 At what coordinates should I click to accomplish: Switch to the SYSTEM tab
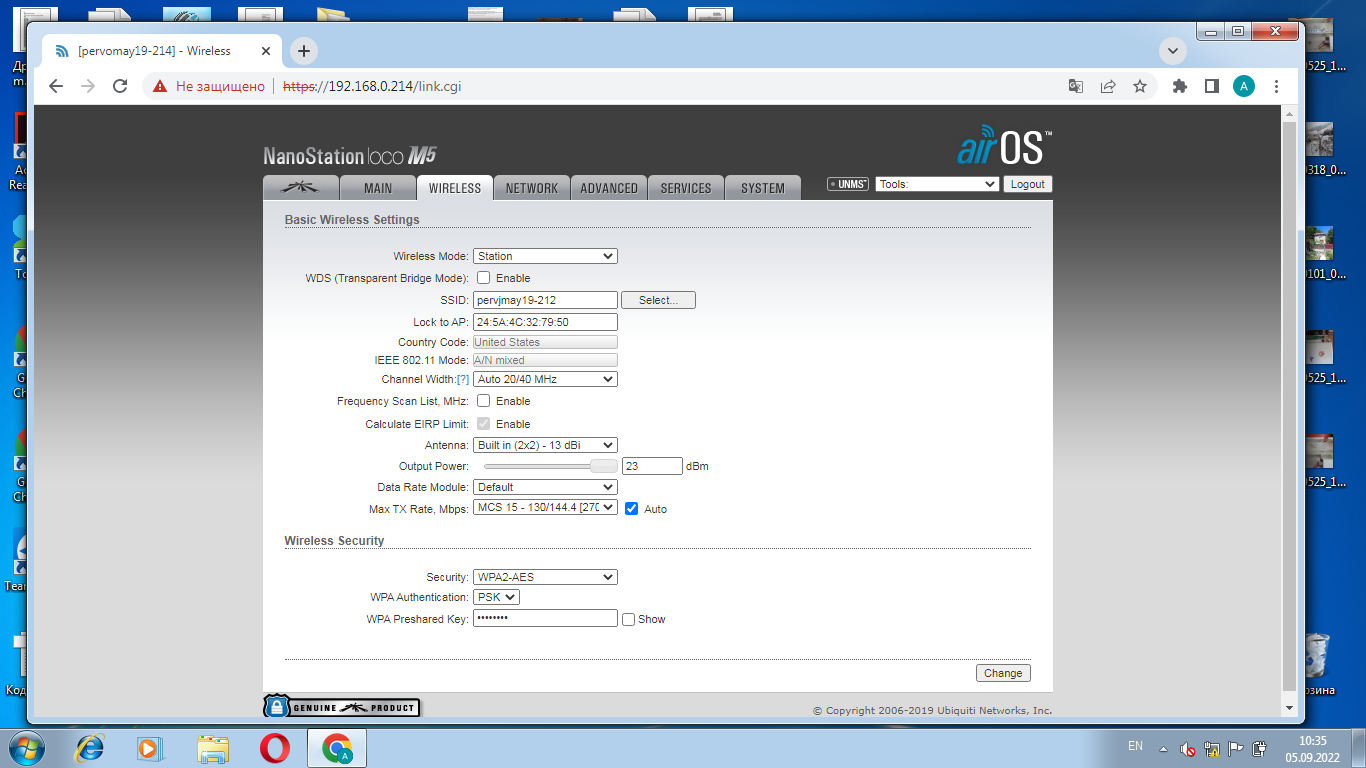click(763, 188)
